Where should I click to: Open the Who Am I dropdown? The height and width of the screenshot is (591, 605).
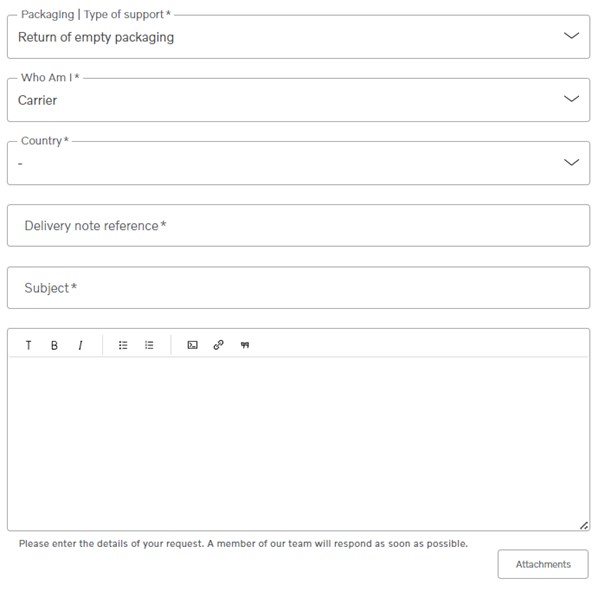point(298,100)
